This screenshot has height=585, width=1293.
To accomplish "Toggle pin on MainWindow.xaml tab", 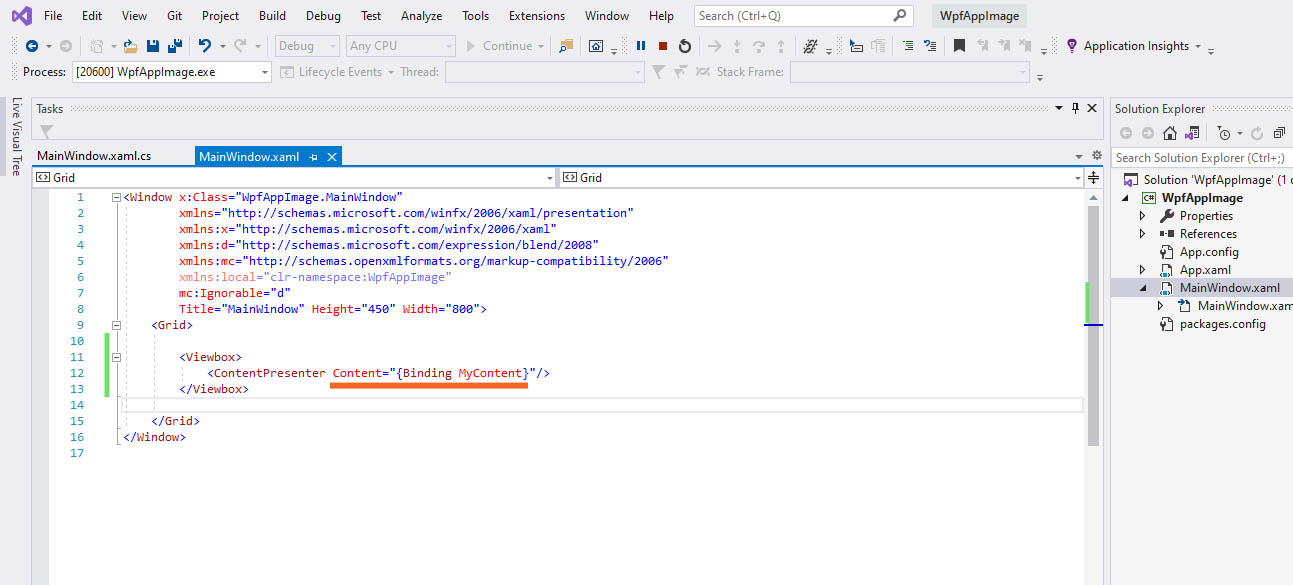I will tap(314, 156).
